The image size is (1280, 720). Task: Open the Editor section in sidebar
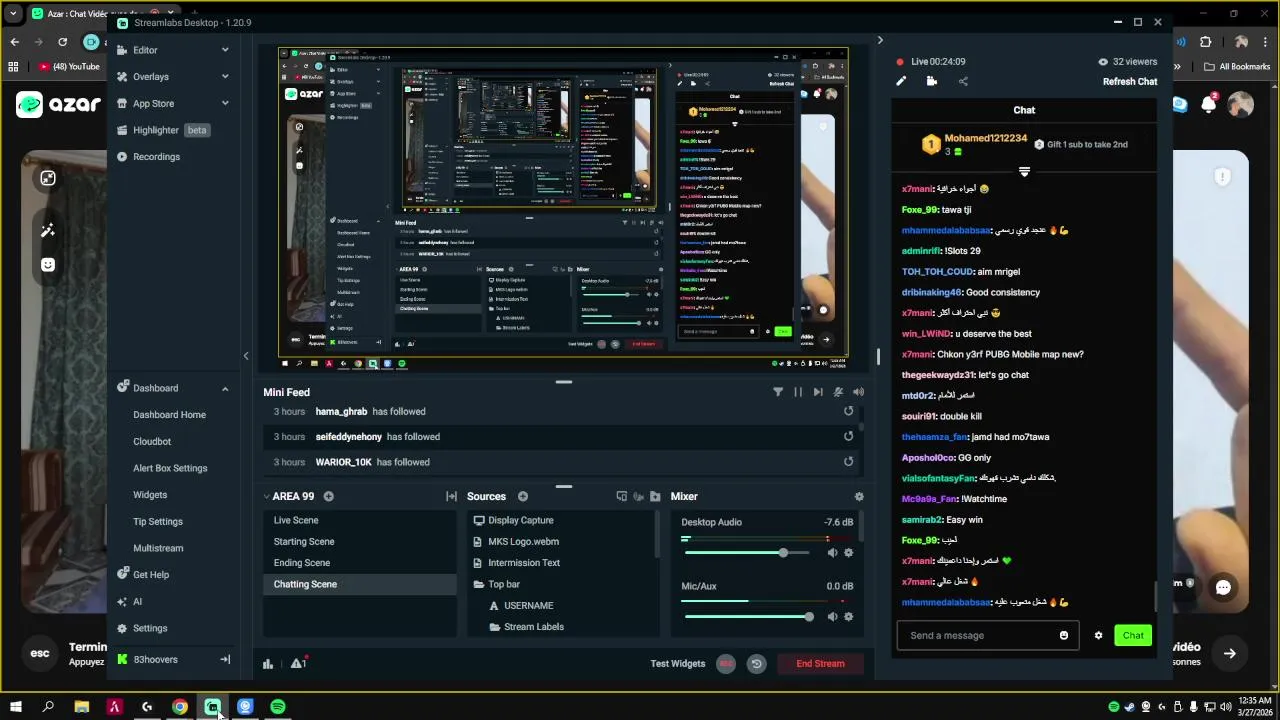pos(145,50)
